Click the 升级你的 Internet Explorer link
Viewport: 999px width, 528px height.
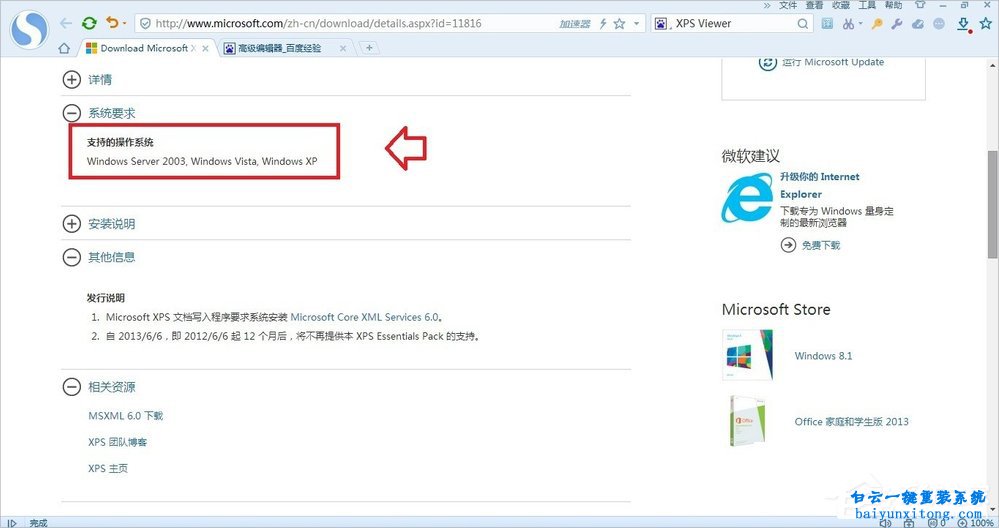[x=819, y=185]
